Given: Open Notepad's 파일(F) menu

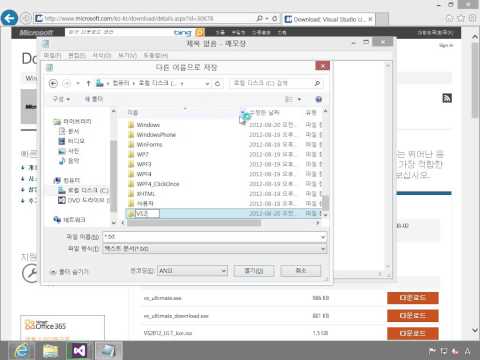Looking at the screenshot, I should pos(53,56).
